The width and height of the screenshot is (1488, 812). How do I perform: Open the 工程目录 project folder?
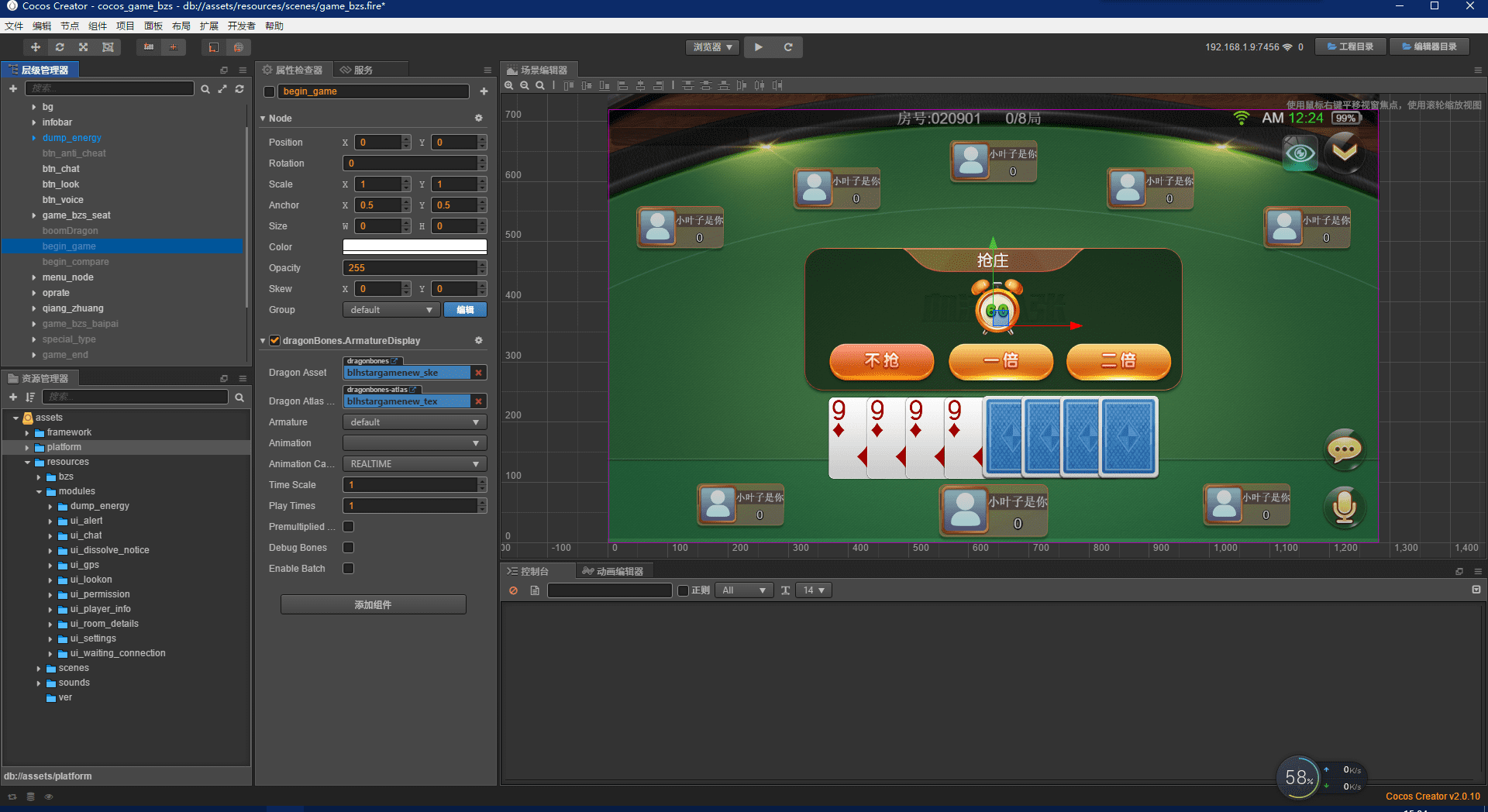1351,46
